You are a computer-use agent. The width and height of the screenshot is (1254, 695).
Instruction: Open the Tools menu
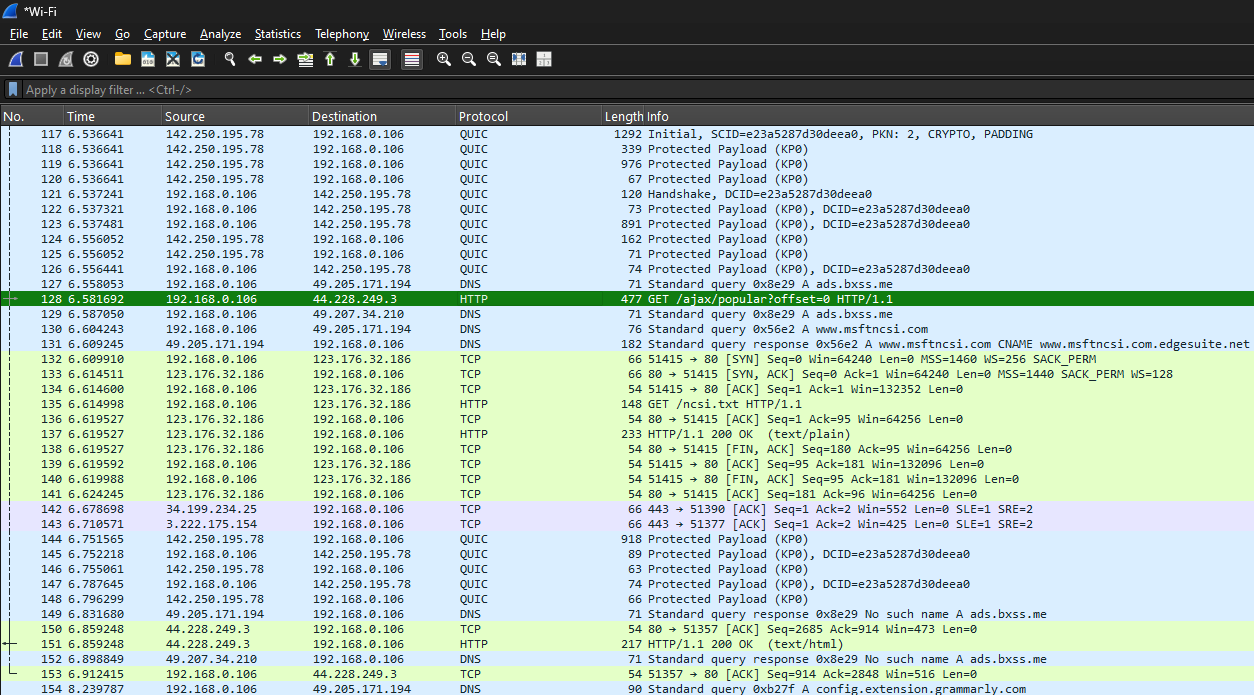(453, 34)
